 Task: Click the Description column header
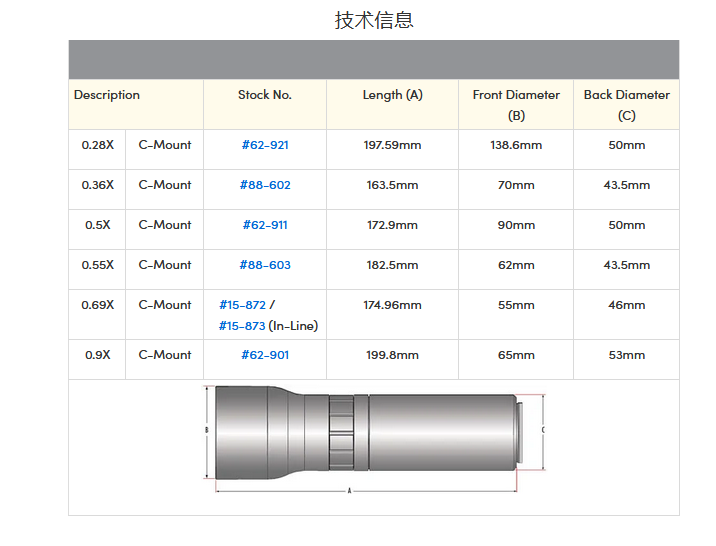tap(107, 95)
